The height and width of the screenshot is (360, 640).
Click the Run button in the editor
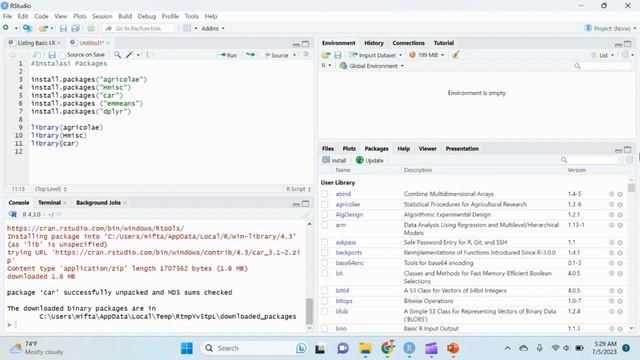click(227, 55)
